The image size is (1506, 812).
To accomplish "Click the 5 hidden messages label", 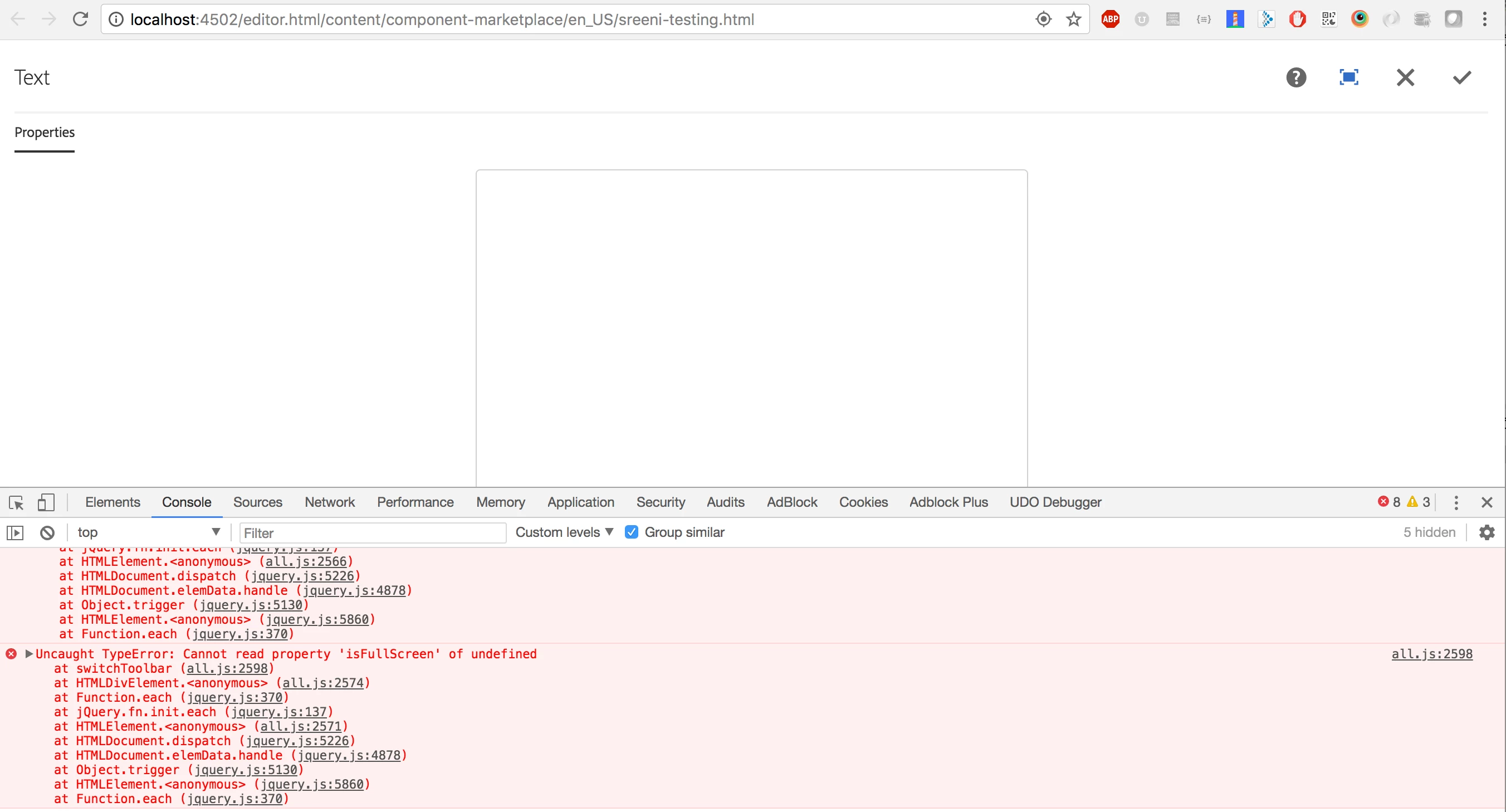I will pos(1429,532).
